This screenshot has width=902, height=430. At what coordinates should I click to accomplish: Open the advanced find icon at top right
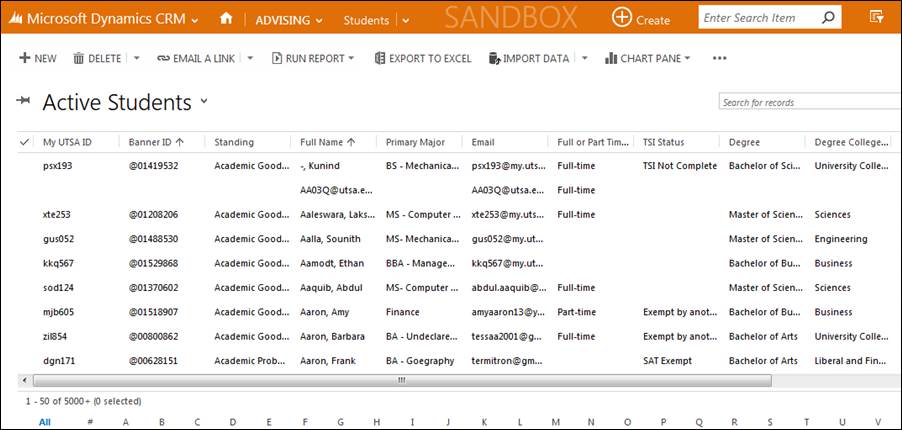(x=876, y=18)
